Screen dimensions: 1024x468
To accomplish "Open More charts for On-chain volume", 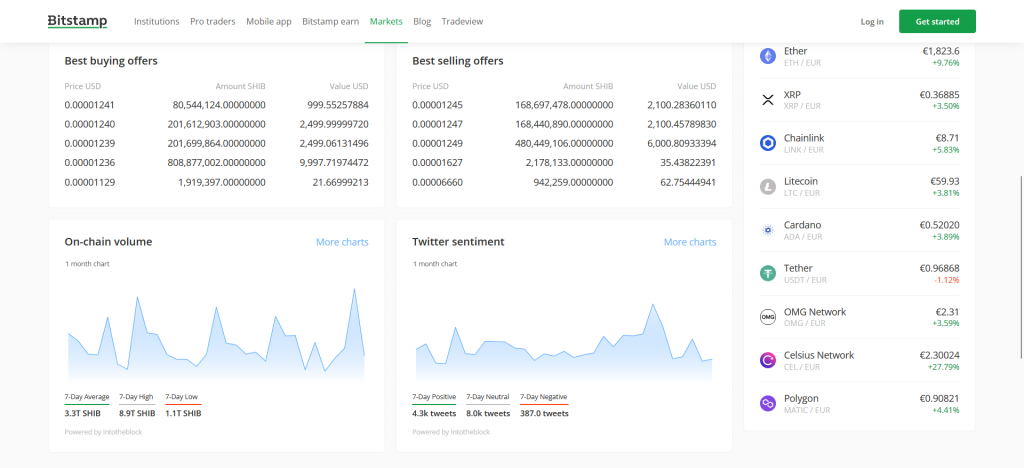I will tap(342, 242).
